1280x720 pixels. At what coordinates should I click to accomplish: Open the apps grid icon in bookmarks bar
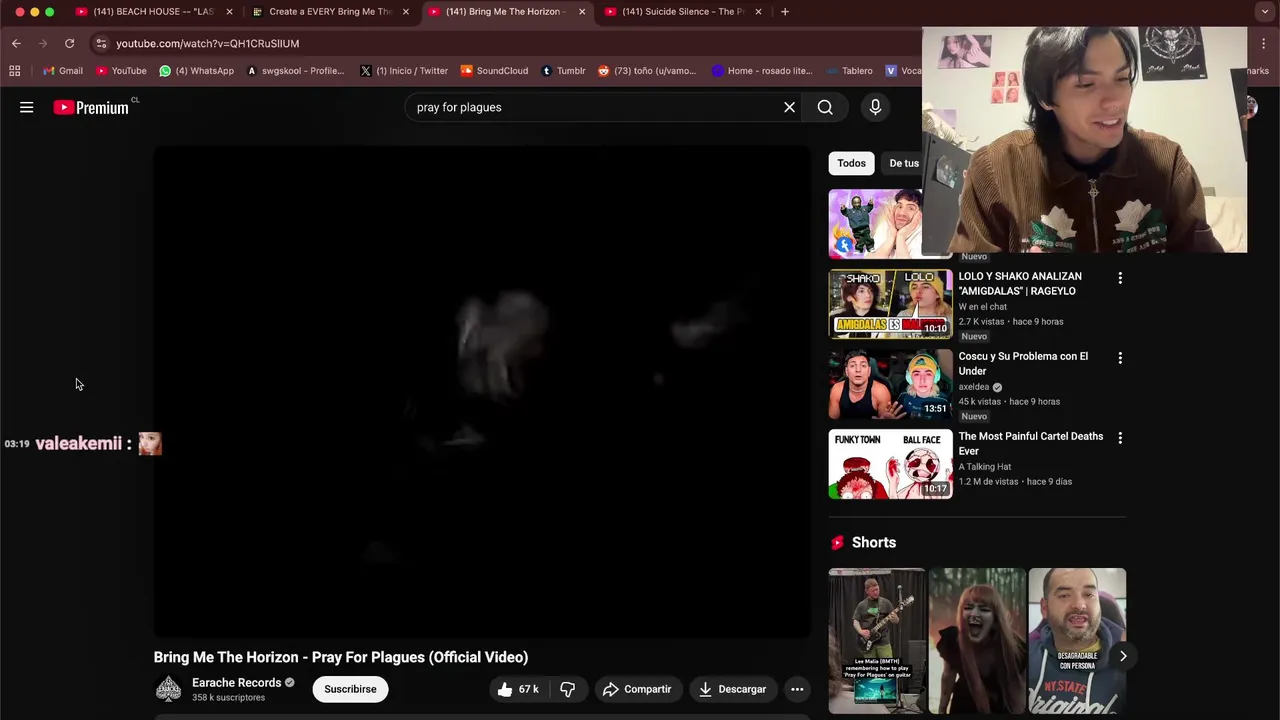[14, 71]
